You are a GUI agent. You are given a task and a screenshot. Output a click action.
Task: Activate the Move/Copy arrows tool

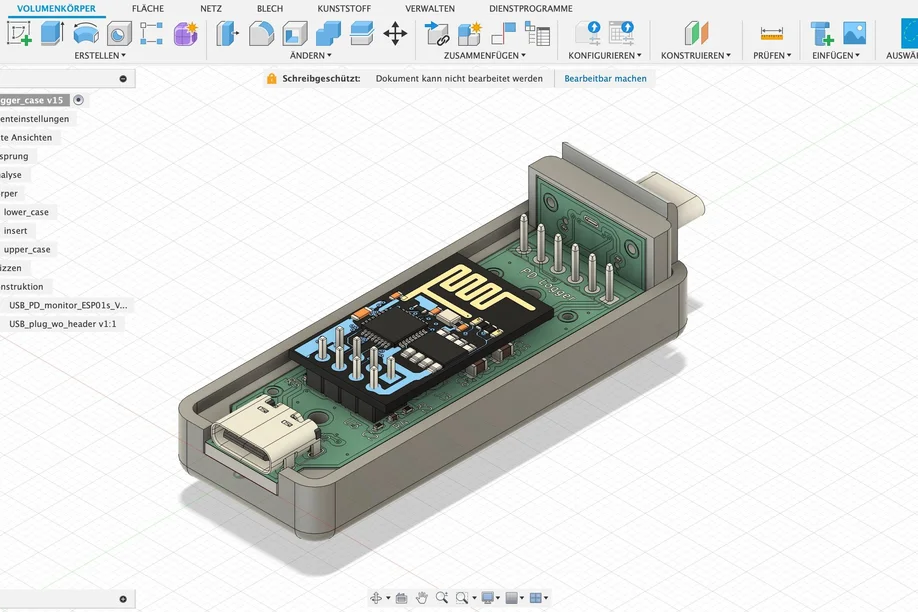pos(395,34)
